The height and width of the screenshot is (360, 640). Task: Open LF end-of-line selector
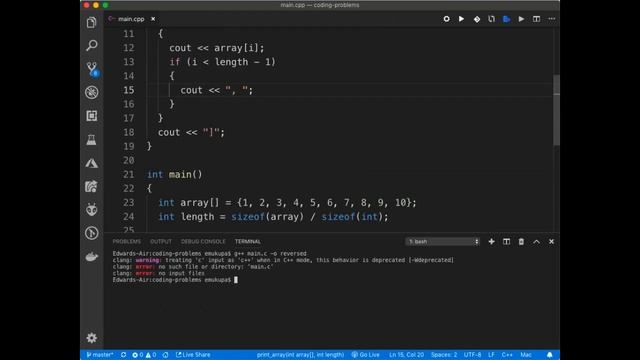tap(491, 355)
